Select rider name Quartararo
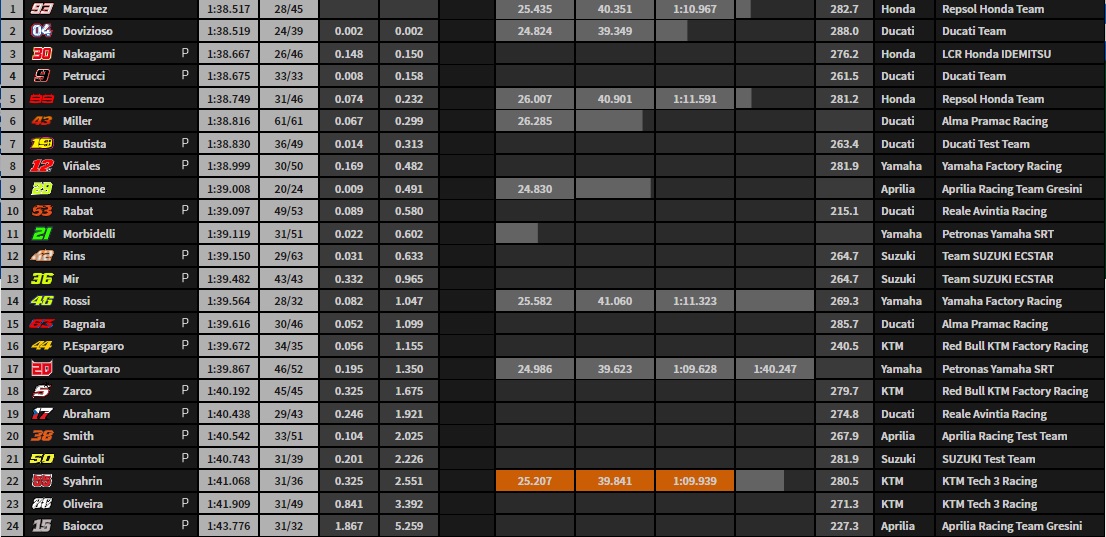The height and width of the screenshot is (537, 1106). 91,368
